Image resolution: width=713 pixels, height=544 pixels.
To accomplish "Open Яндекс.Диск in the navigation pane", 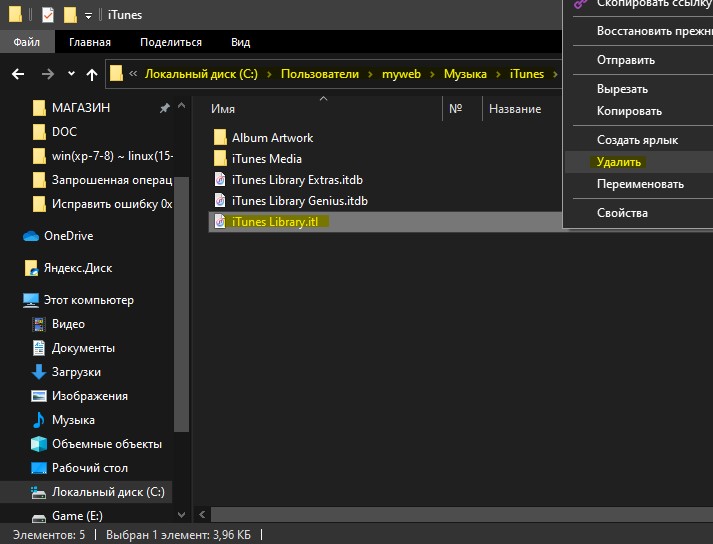I will (78, 268).
